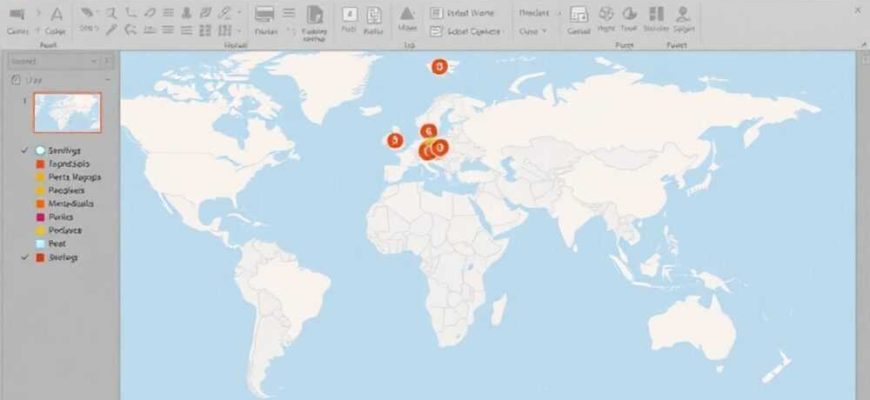Screen dimensions: 870x400
Task: Click the large letter A text icon
Action: 56,14
